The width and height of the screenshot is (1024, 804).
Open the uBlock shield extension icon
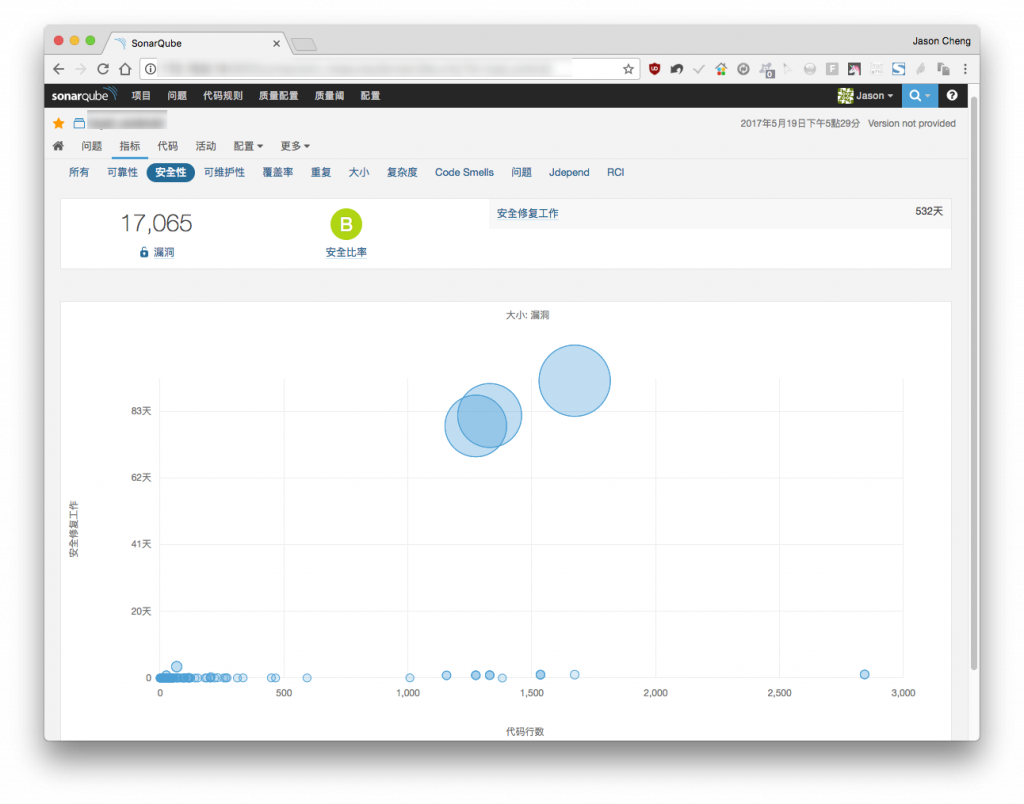pos(654,69)
